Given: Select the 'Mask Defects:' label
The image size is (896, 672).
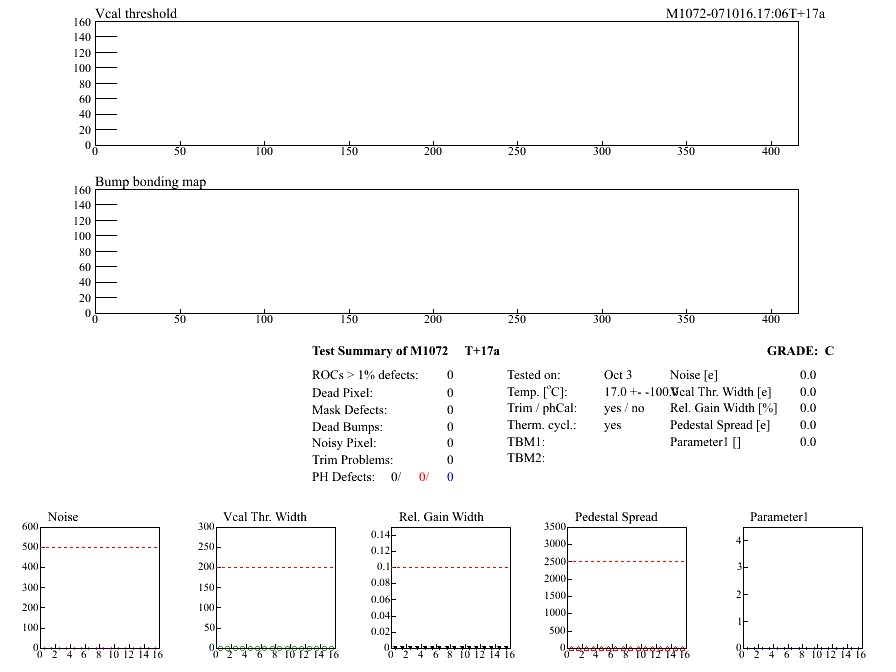Looking at the screenshot, I should click(x=349, y=410).
